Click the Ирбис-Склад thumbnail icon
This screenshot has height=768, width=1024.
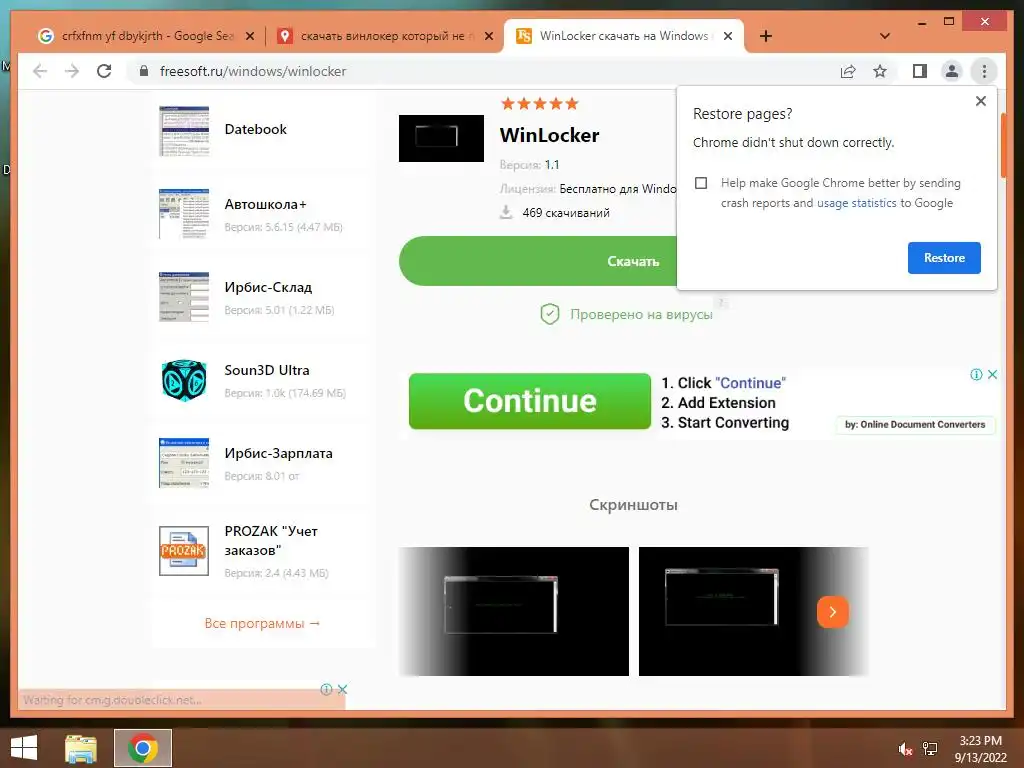tap(184, 296)
